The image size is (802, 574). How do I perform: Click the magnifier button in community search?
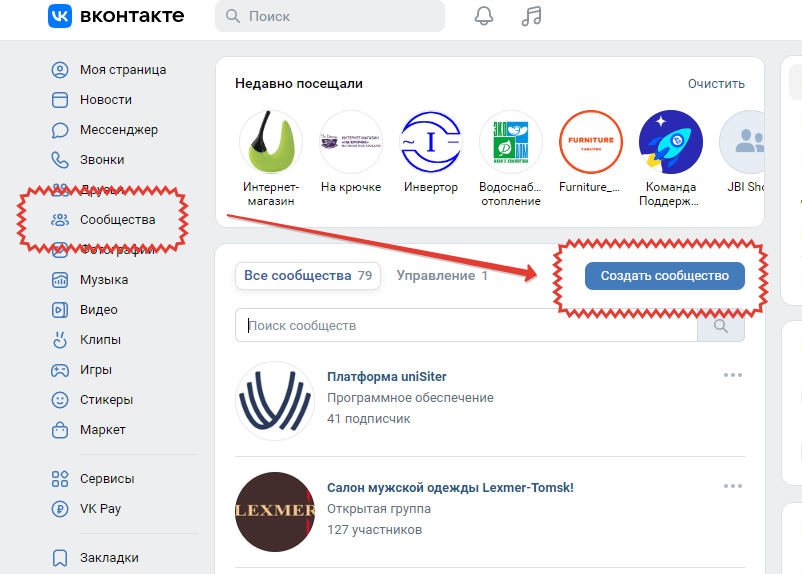point(721,326)
